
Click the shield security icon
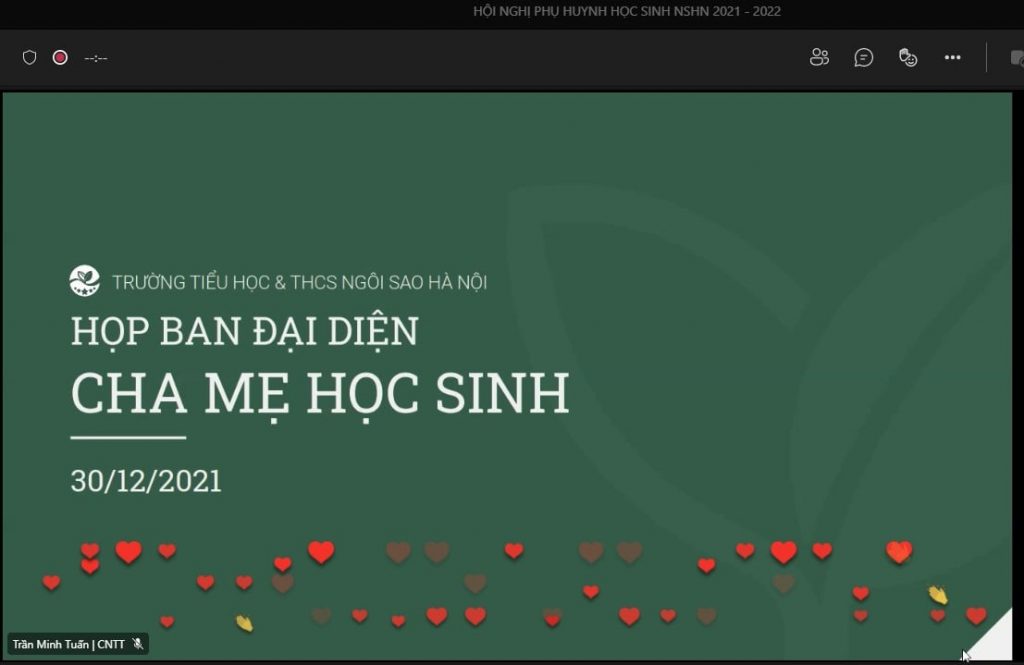(x=29, y=57)
